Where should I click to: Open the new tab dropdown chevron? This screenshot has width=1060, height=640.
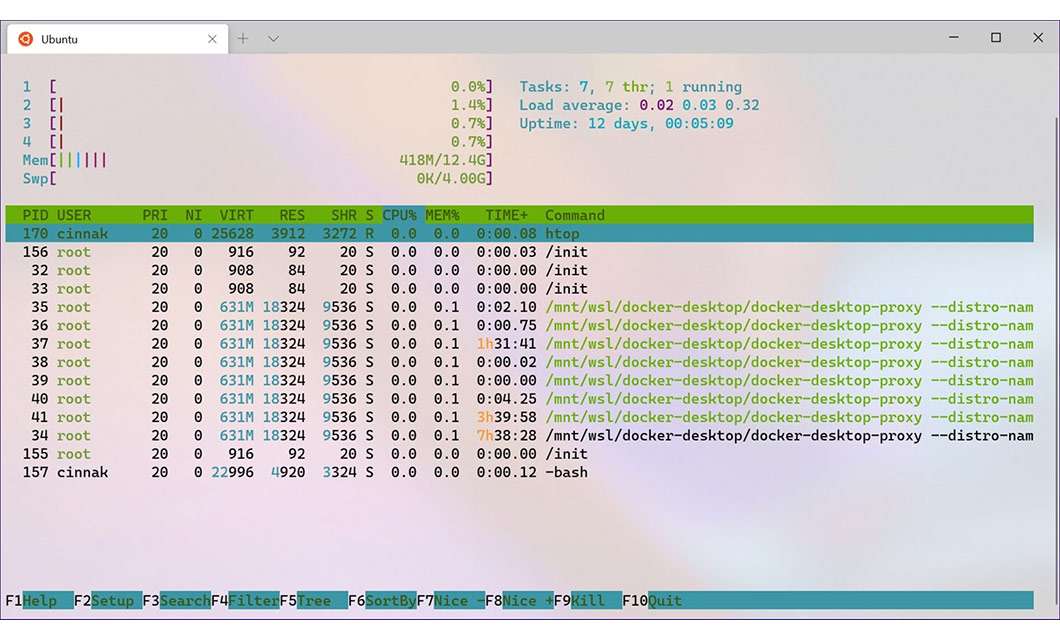[272, 38]
